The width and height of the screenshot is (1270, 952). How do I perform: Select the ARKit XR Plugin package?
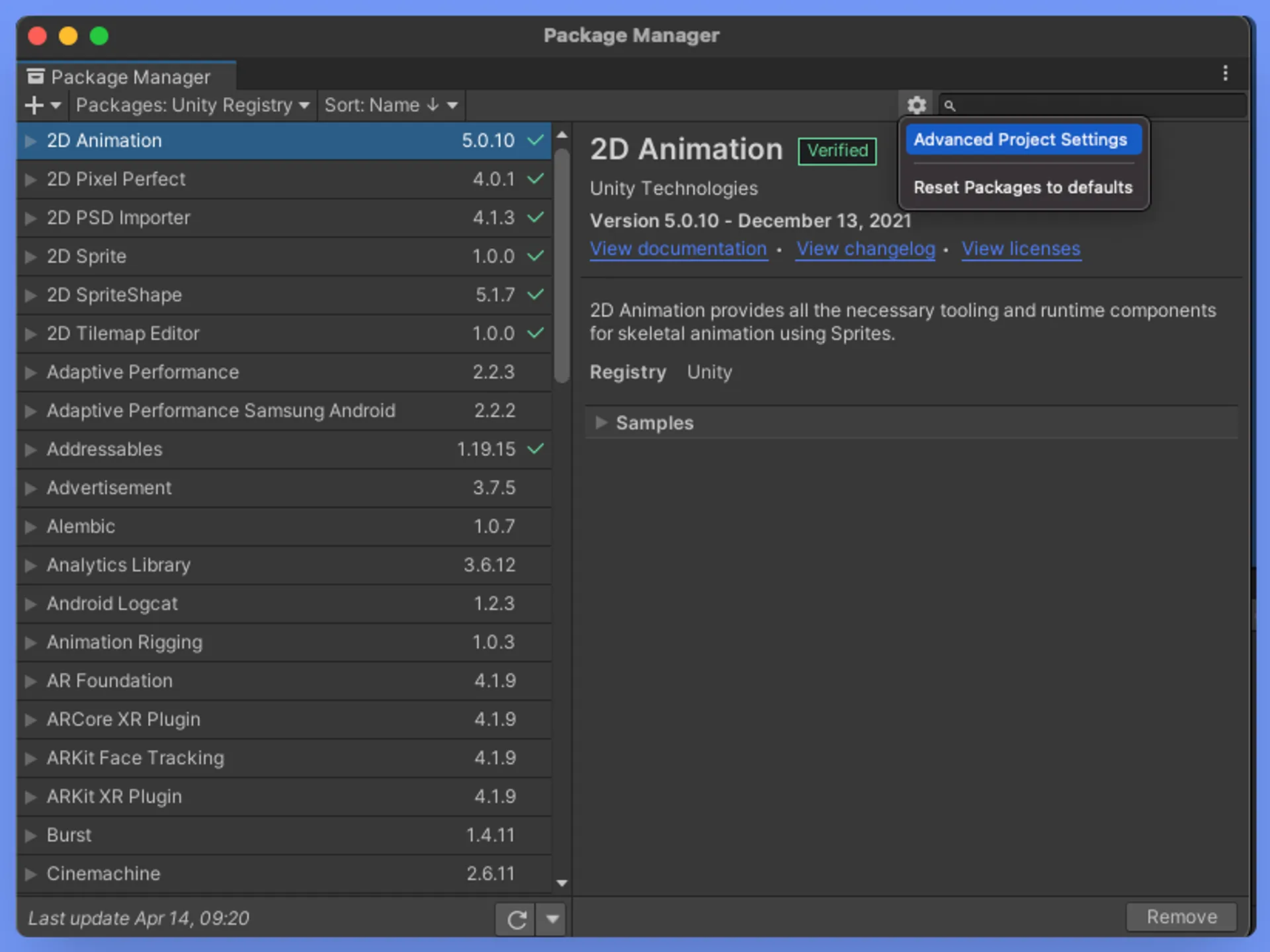(284, 797)
